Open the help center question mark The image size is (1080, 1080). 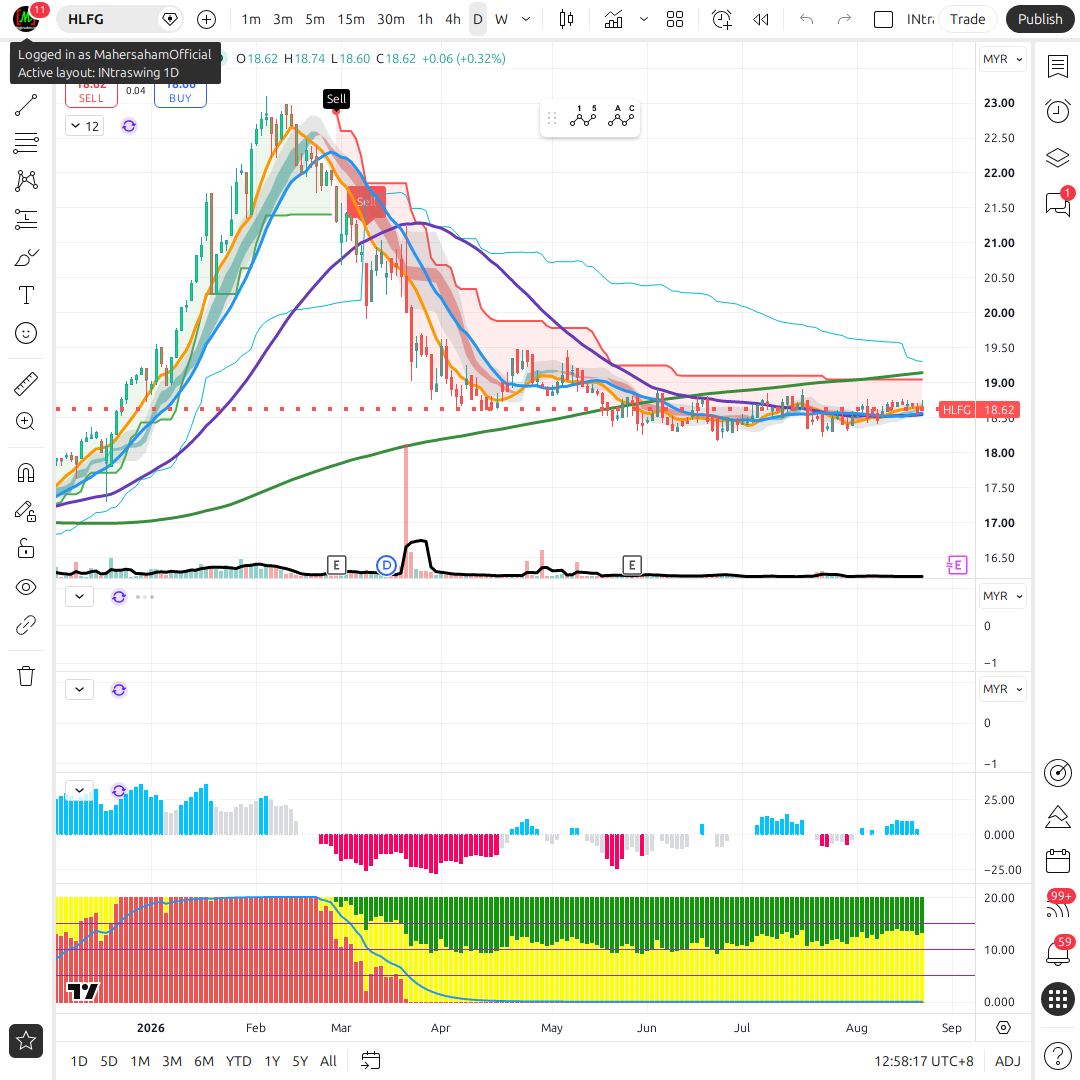(x=1057, y=1055)
